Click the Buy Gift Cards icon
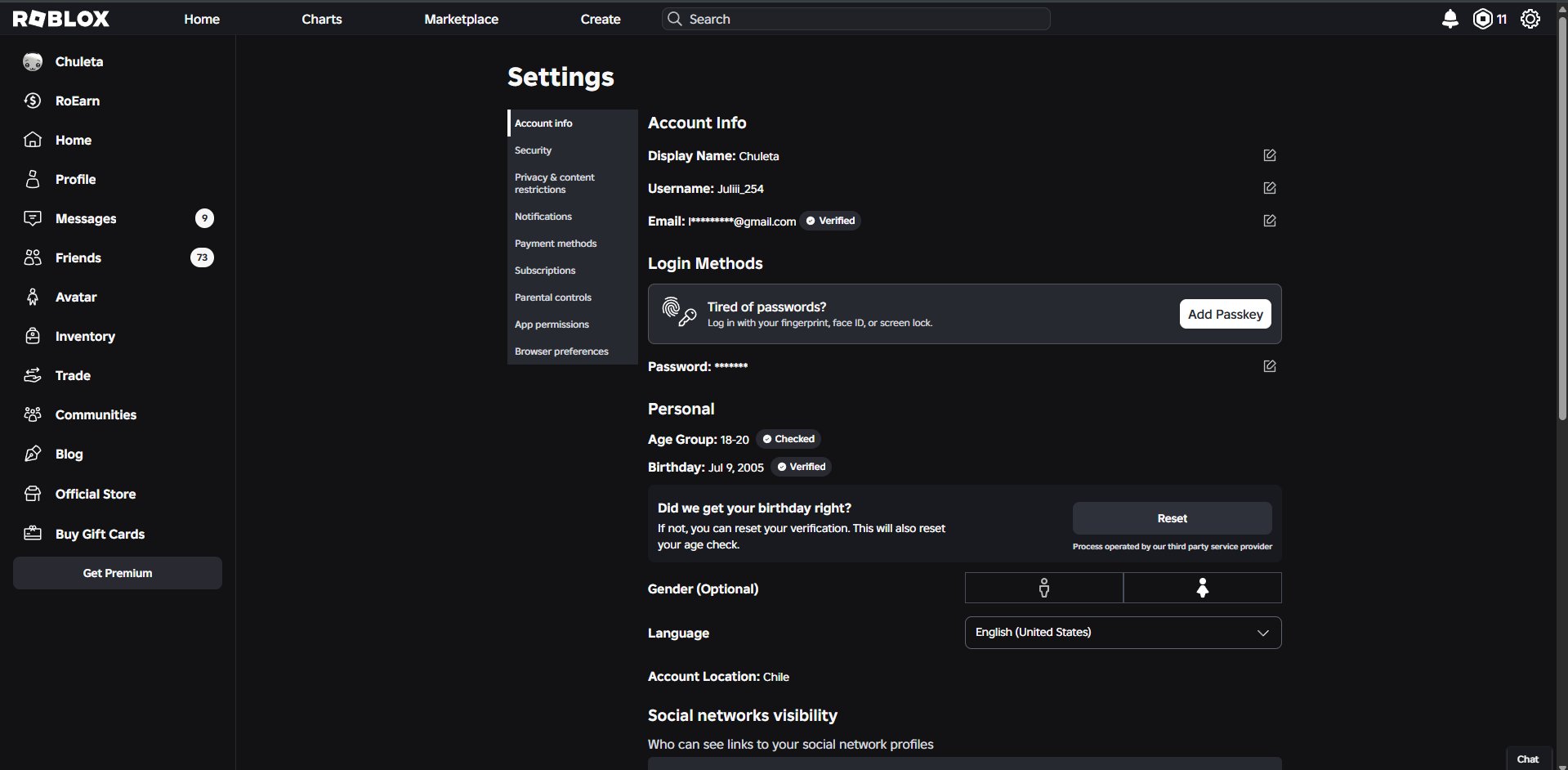Image resolution: width=1568 pixels, height=770 pixels. pyautogui.click(x=33, y=535)
